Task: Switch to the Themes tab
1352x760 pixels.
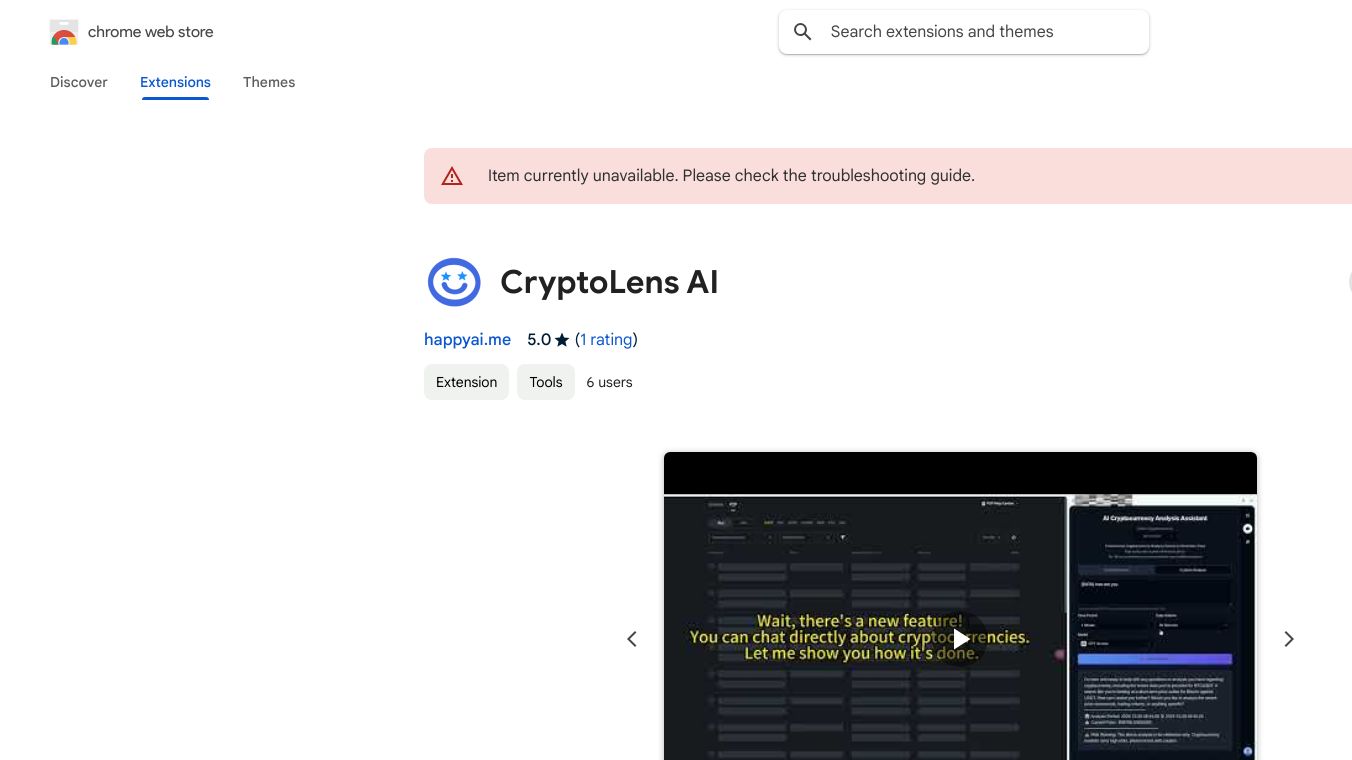Action: pos(269,82)
